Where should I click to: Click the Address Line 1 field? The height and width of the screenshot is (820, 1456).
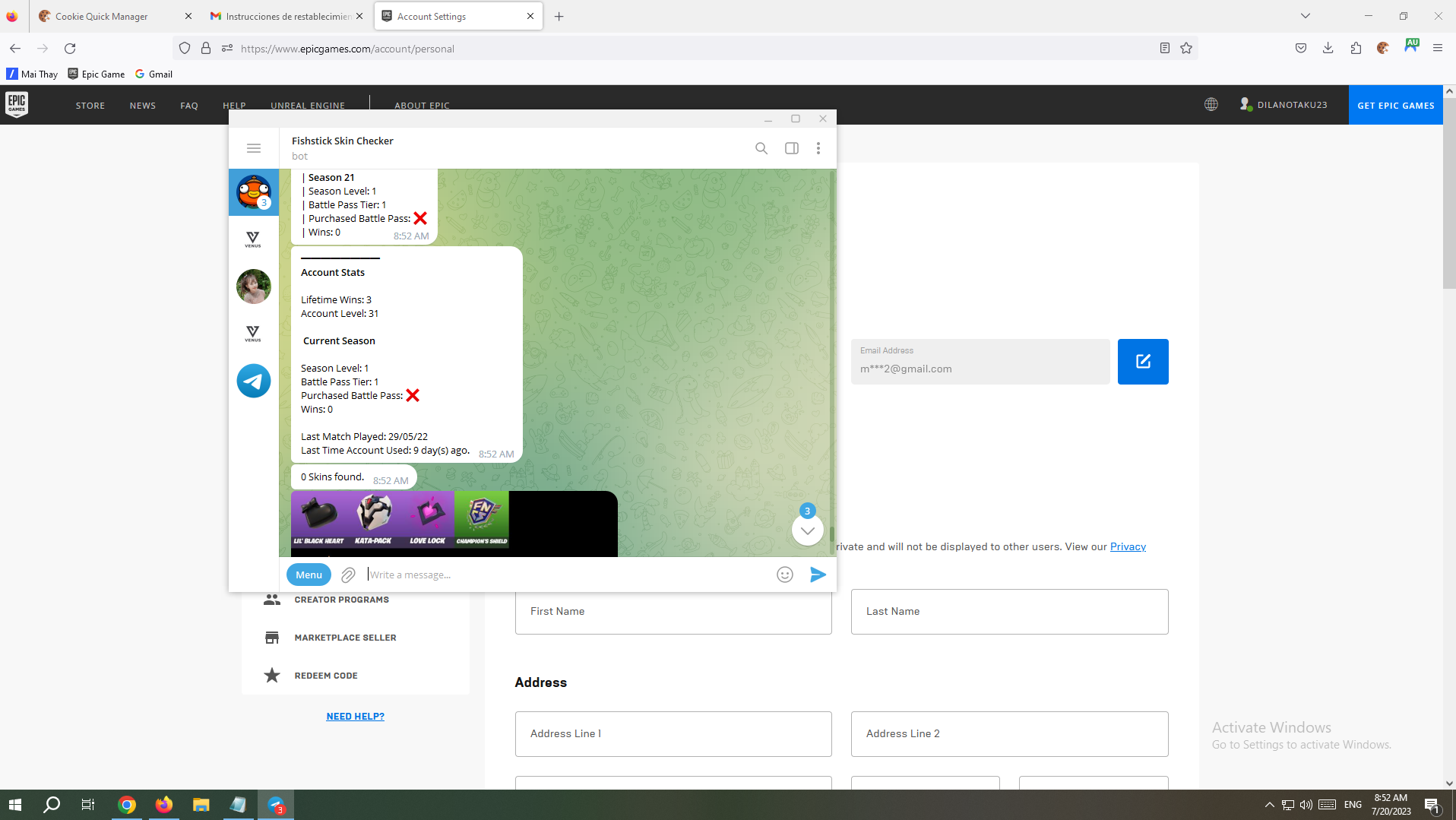pos(673,734)
